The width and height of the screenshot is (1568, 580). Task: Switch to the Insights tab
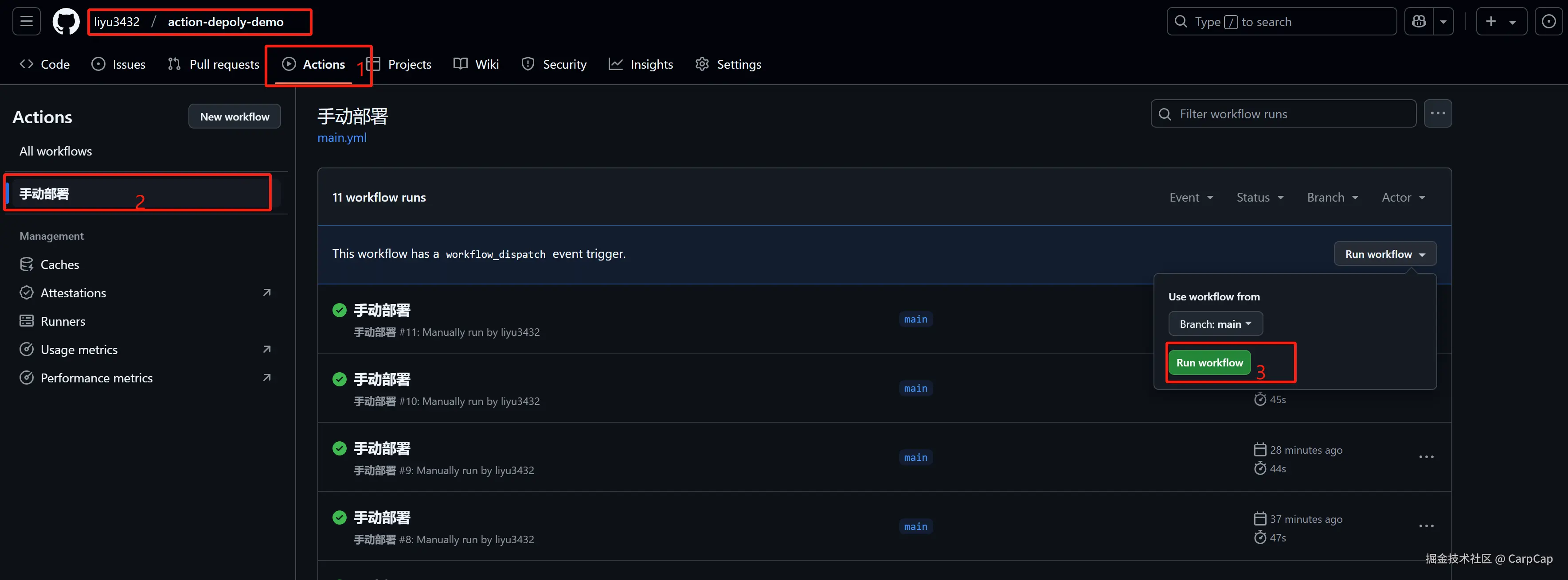[x=641, y=65]
